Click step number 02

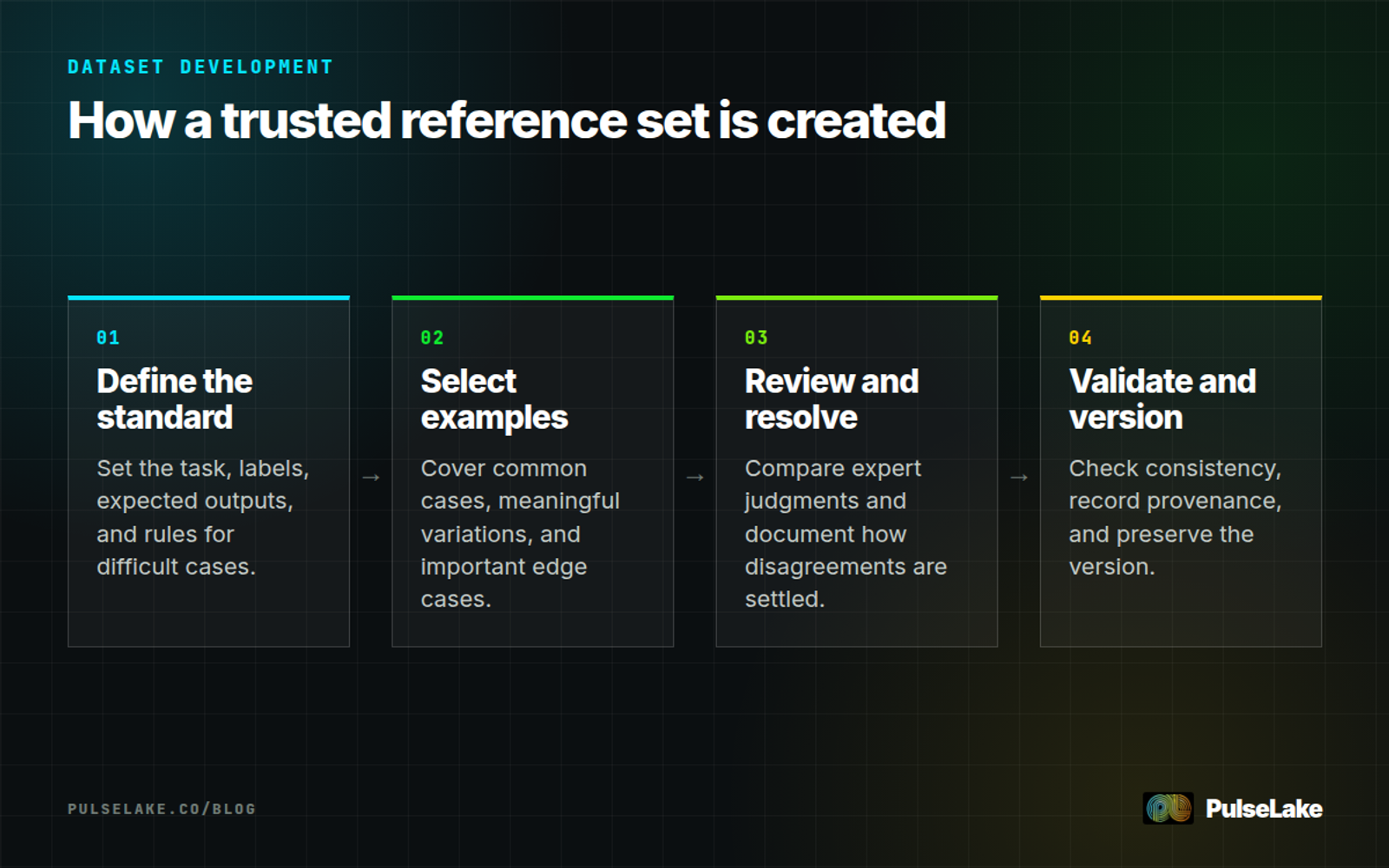[x=431, y=338]
